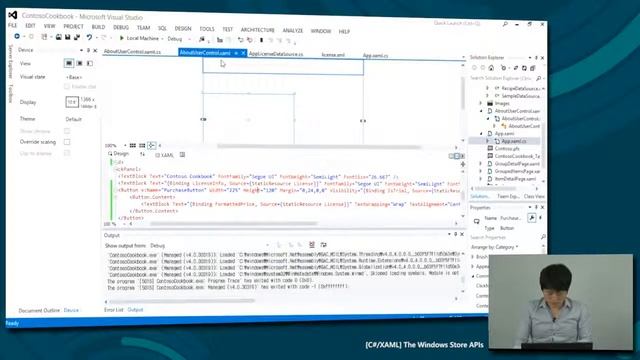
Task: Open the TOOLS menu
Action: click(x=207, y=29)
